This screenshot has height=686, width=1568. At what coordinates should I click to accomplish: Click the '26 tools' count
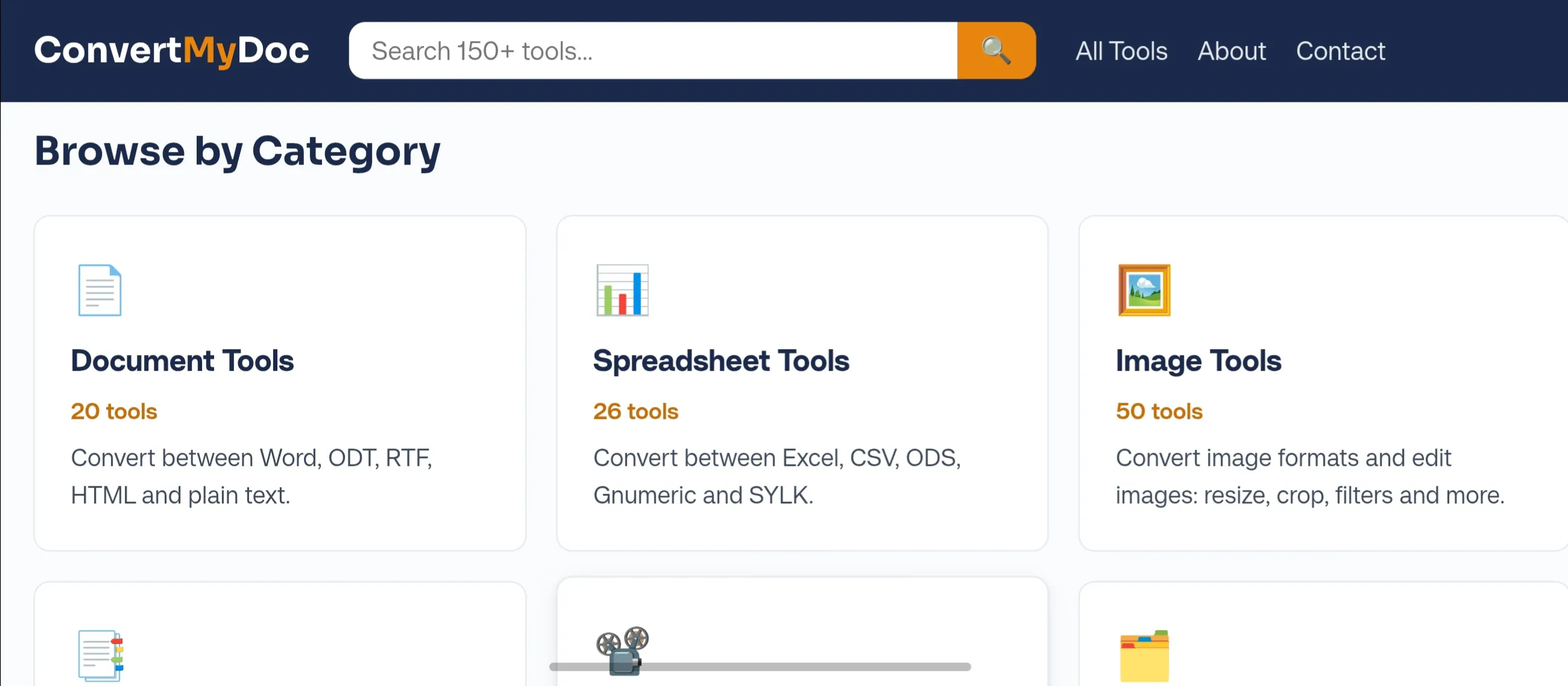pos(636,412)
